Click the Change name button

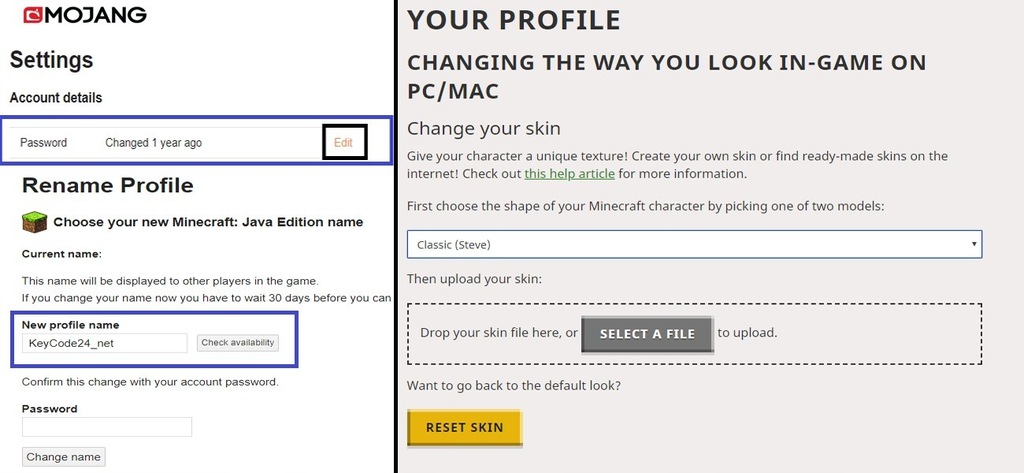tap(63, 457)
